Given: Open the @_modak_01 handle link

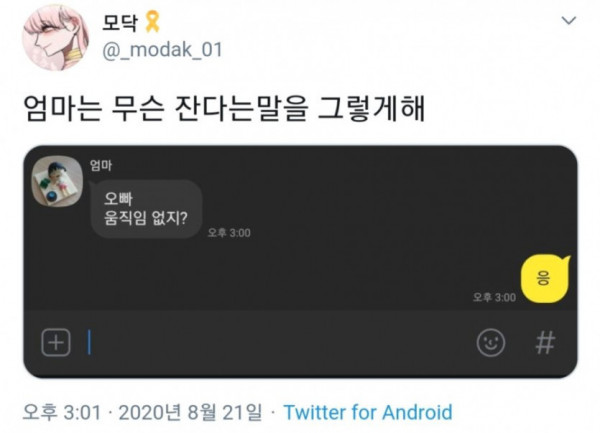Looking at the screenshot, I should pyautogui.click(x=162, y=50).
